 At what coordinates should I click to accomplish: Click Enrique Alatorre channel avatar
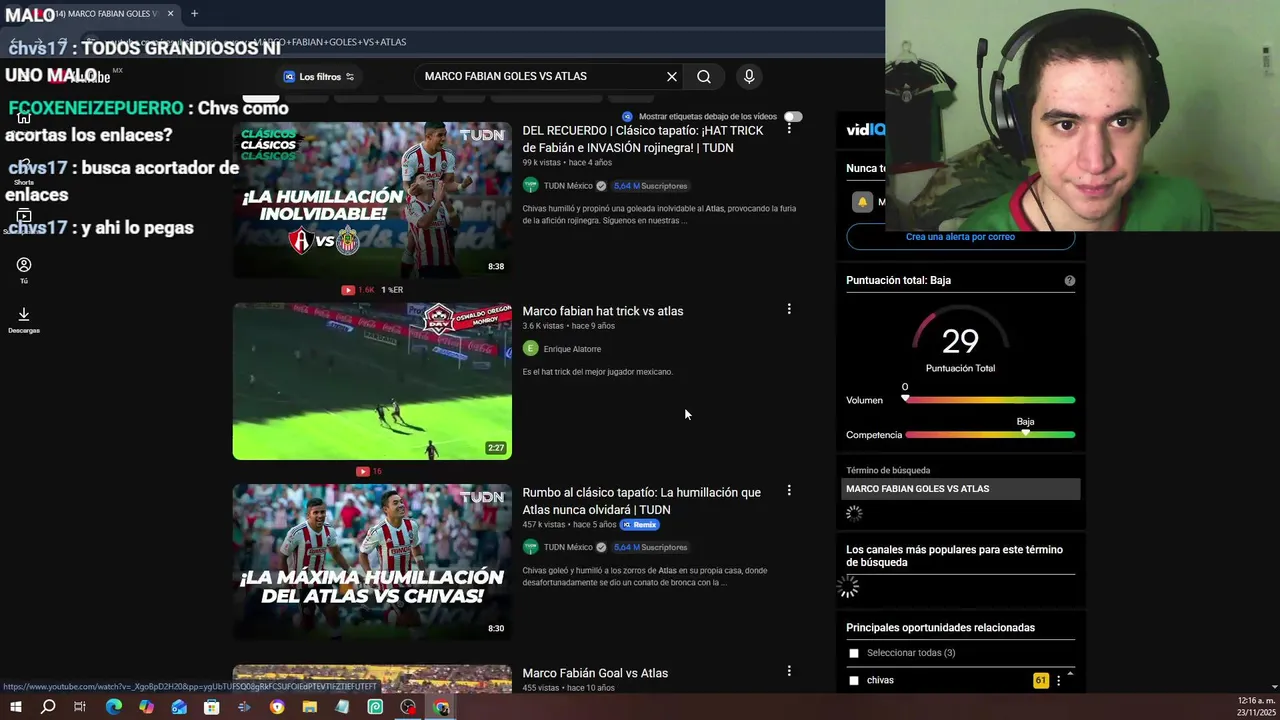coord(531,349)
